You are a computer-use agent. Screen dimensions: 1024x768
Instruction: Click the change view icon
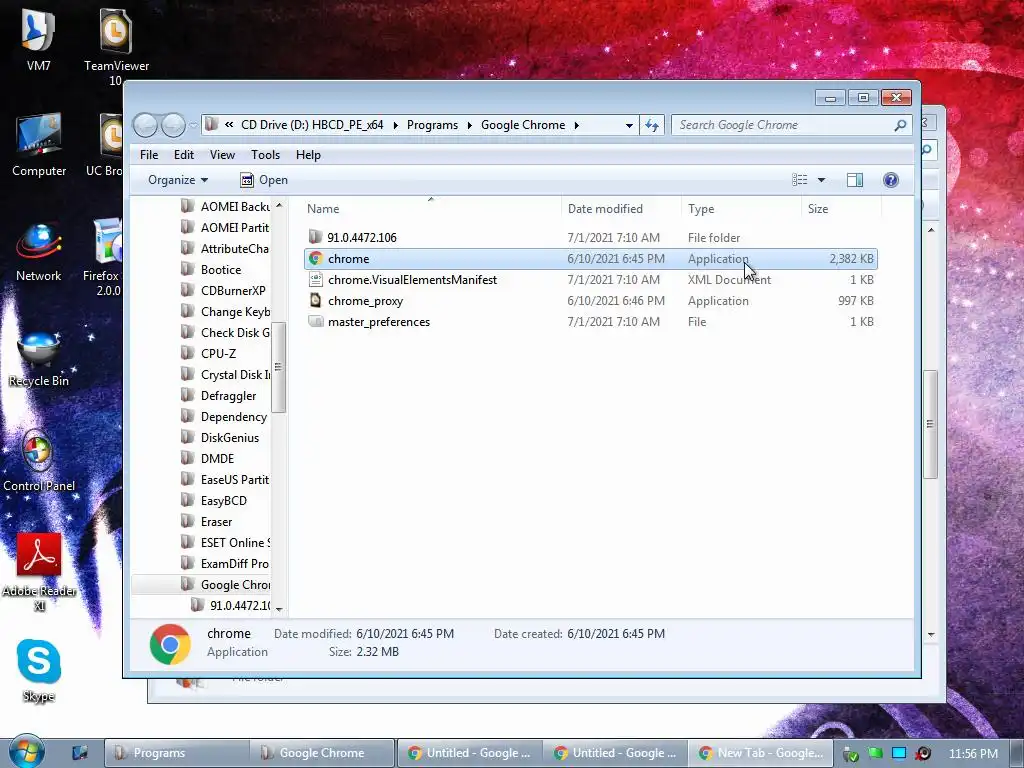pyautogui.click(x=800, y=180)
